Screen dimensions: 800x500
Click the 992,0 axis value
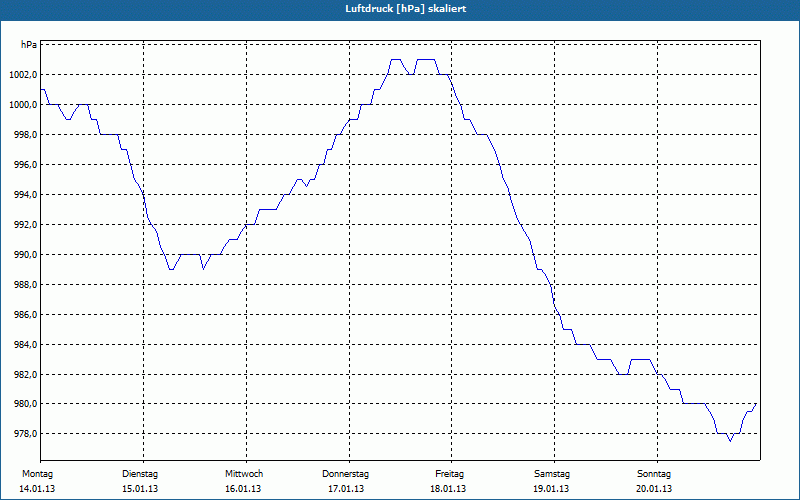[25, 225]
